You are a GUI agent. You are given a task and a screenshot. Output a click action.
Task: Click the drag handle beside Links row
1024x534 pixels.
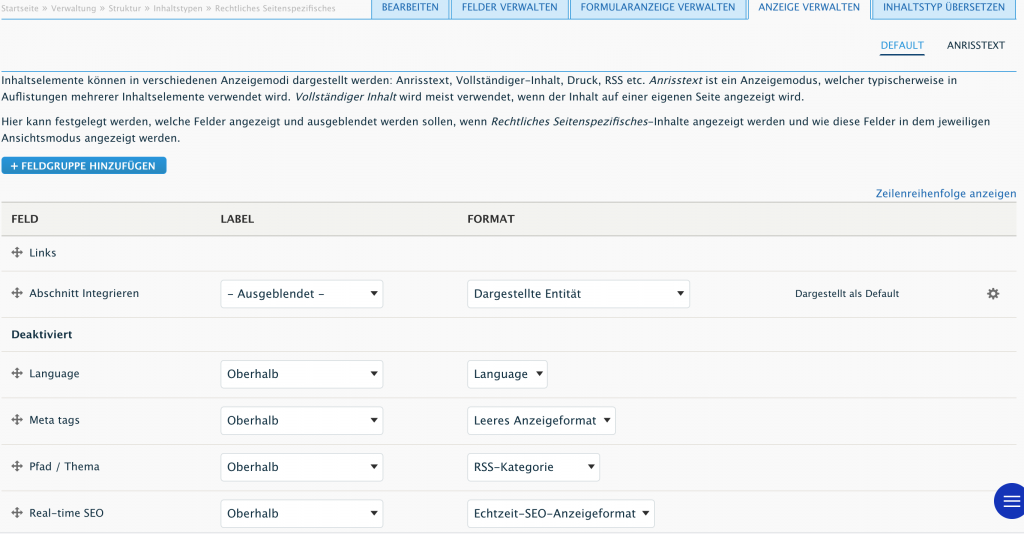[17, 254]
